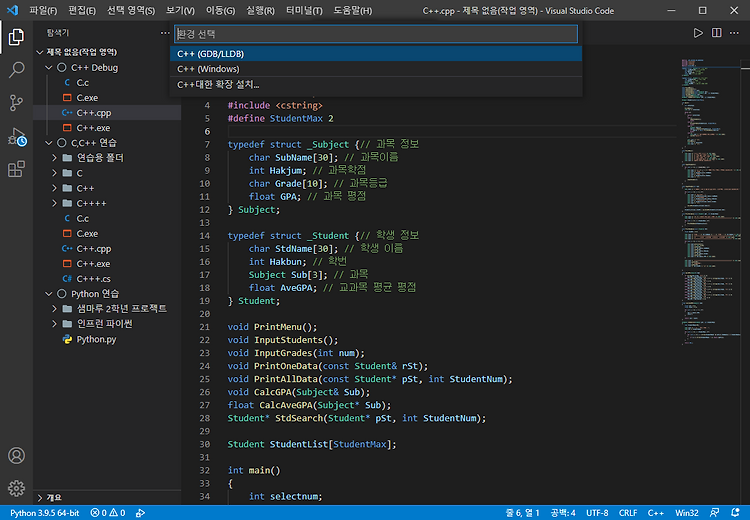
Task: Open the 이동(G) menu
Action: 220,11
